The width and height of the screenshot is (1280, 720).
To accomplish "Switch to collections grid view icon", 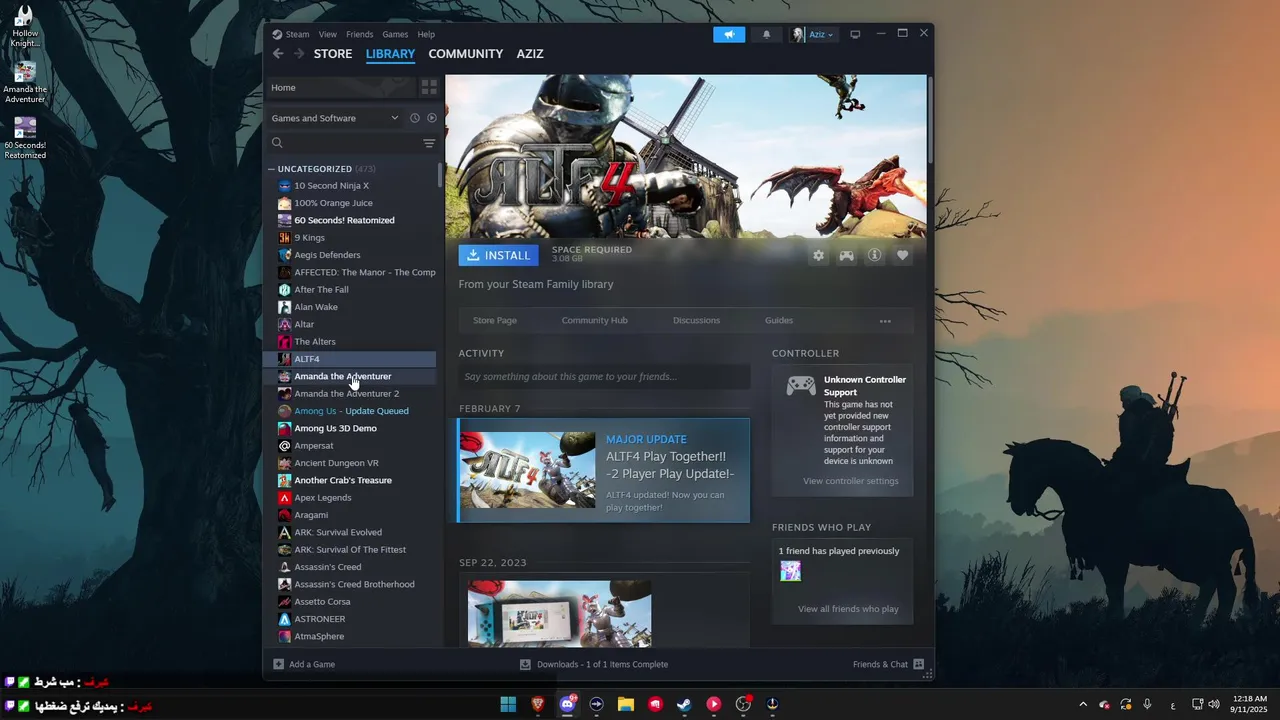I will 429,87.
